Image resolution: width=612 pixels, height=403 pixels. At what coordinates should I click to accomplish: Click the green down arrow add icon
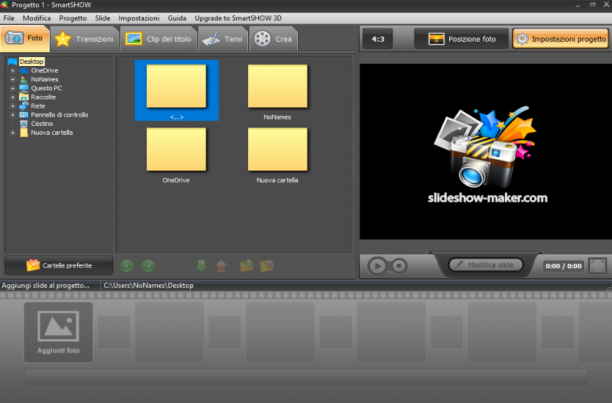pos(201,266)
